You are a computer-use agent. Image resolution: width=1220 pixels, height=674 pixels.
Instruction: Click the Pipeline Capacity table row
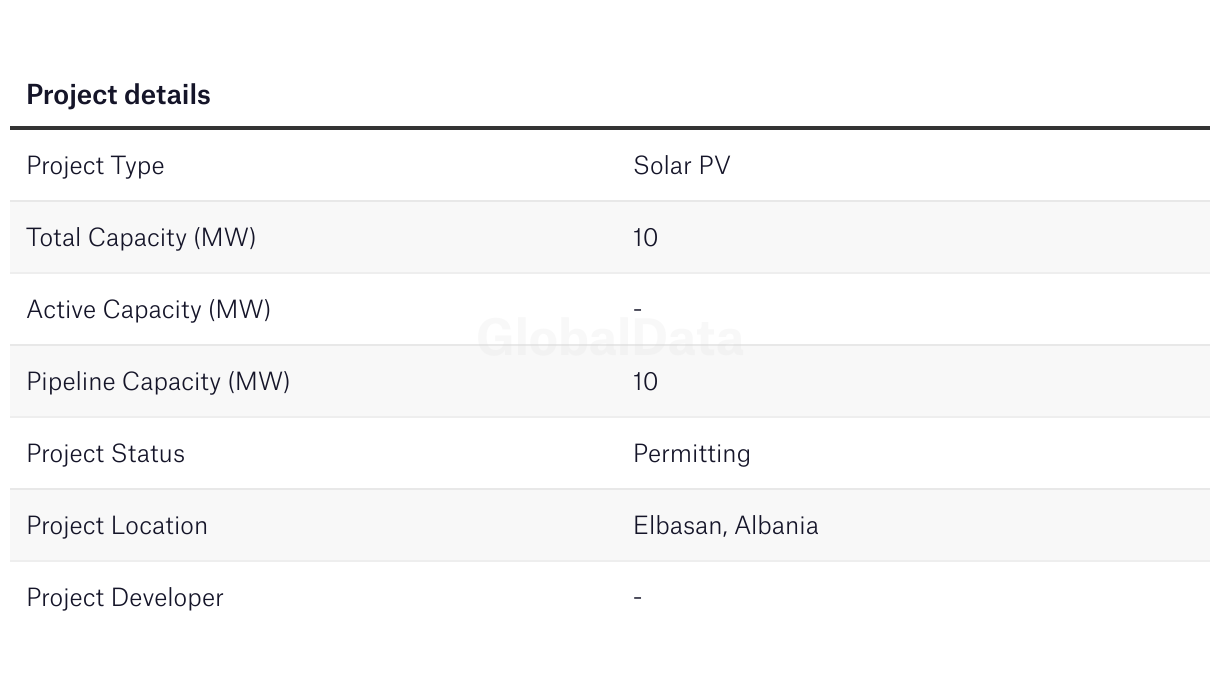point(610,381)
